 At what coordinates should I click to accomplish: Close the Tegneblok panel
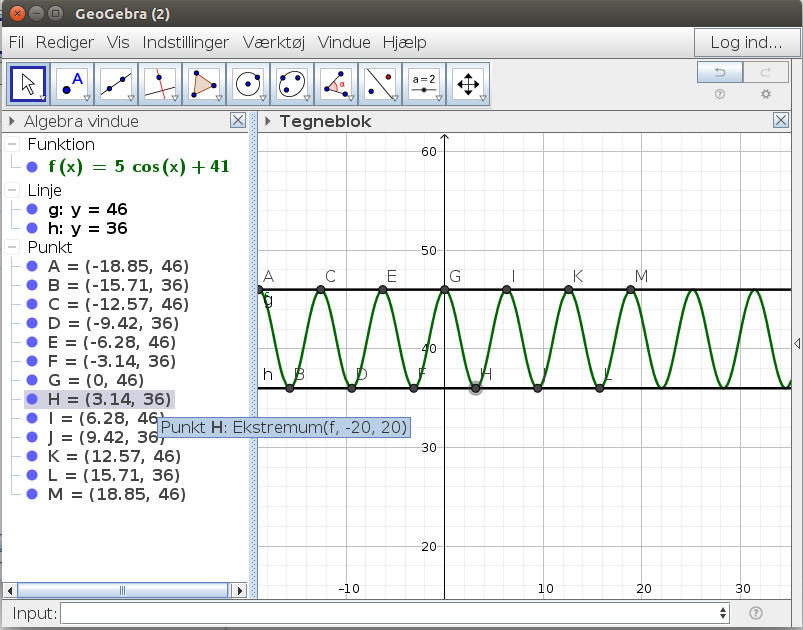780,120
